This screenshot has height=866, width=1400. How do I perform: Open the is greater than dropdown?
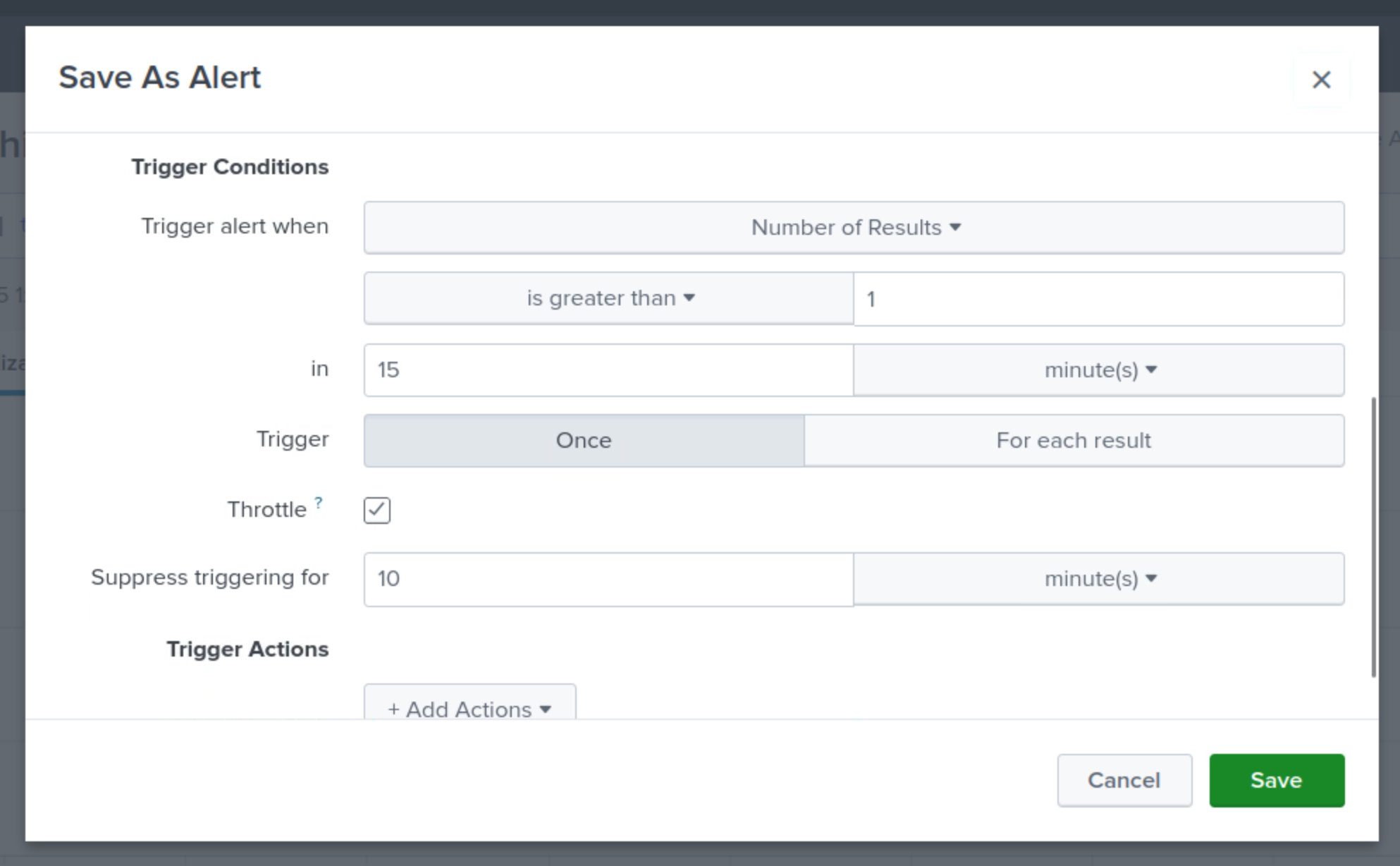(x=609, y=298)
